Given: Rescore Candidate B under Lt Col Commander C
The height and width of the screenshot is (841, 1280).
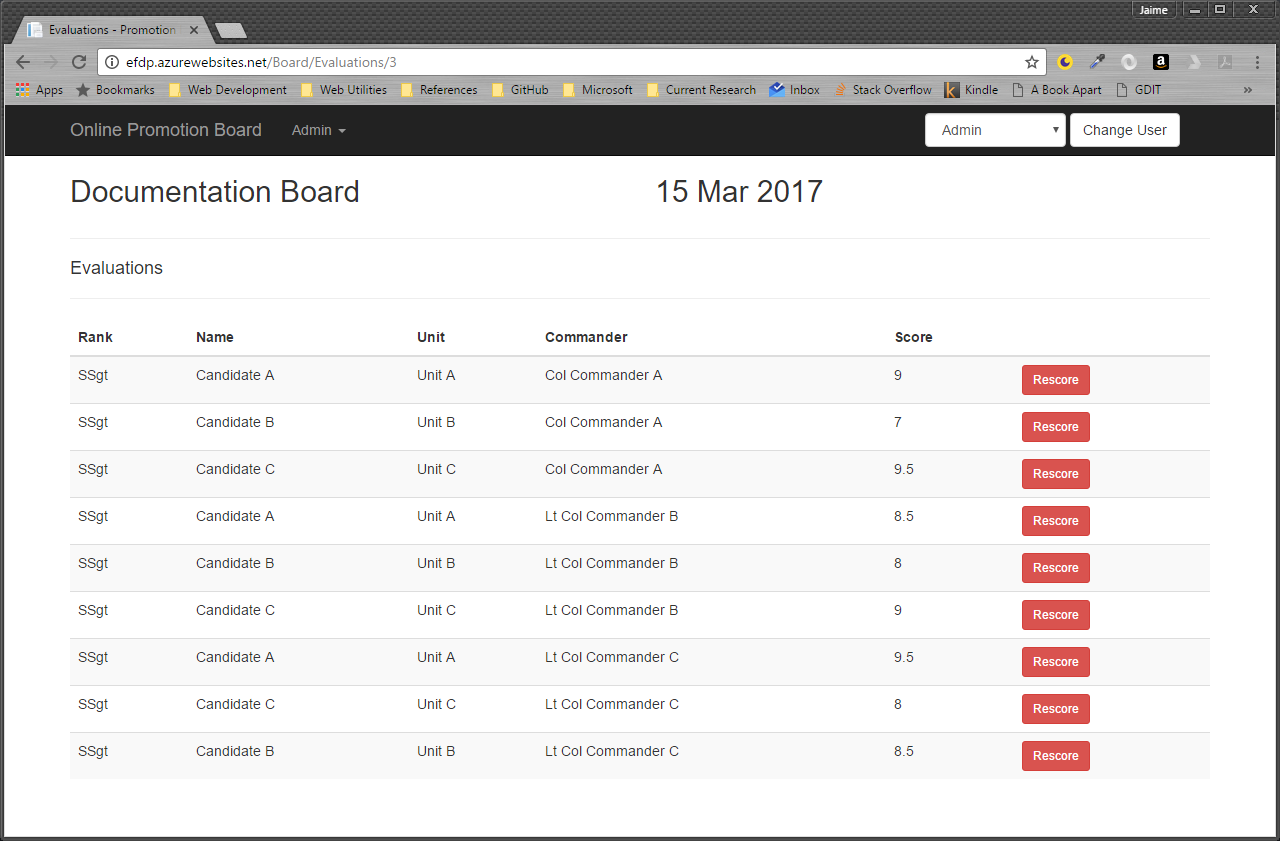Looking at the screenshot, I should [x=1055, y=756].
